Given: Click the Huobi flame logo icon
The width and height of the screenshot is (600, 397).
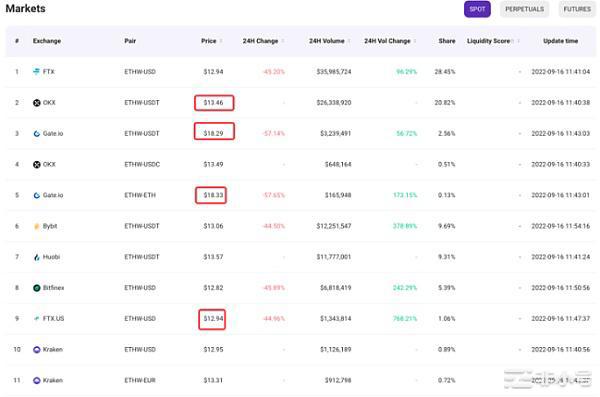Looking at the screenshot, I should pos(37,257).
